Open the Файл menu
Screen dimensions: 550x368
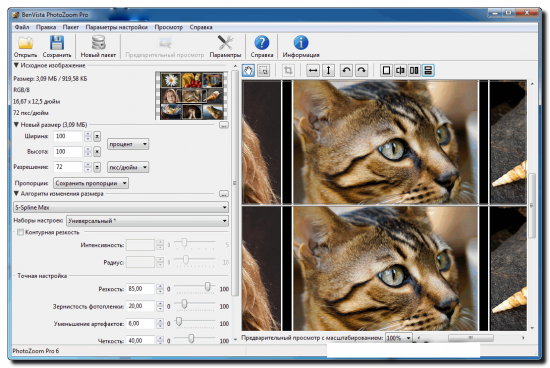[22, 27]
